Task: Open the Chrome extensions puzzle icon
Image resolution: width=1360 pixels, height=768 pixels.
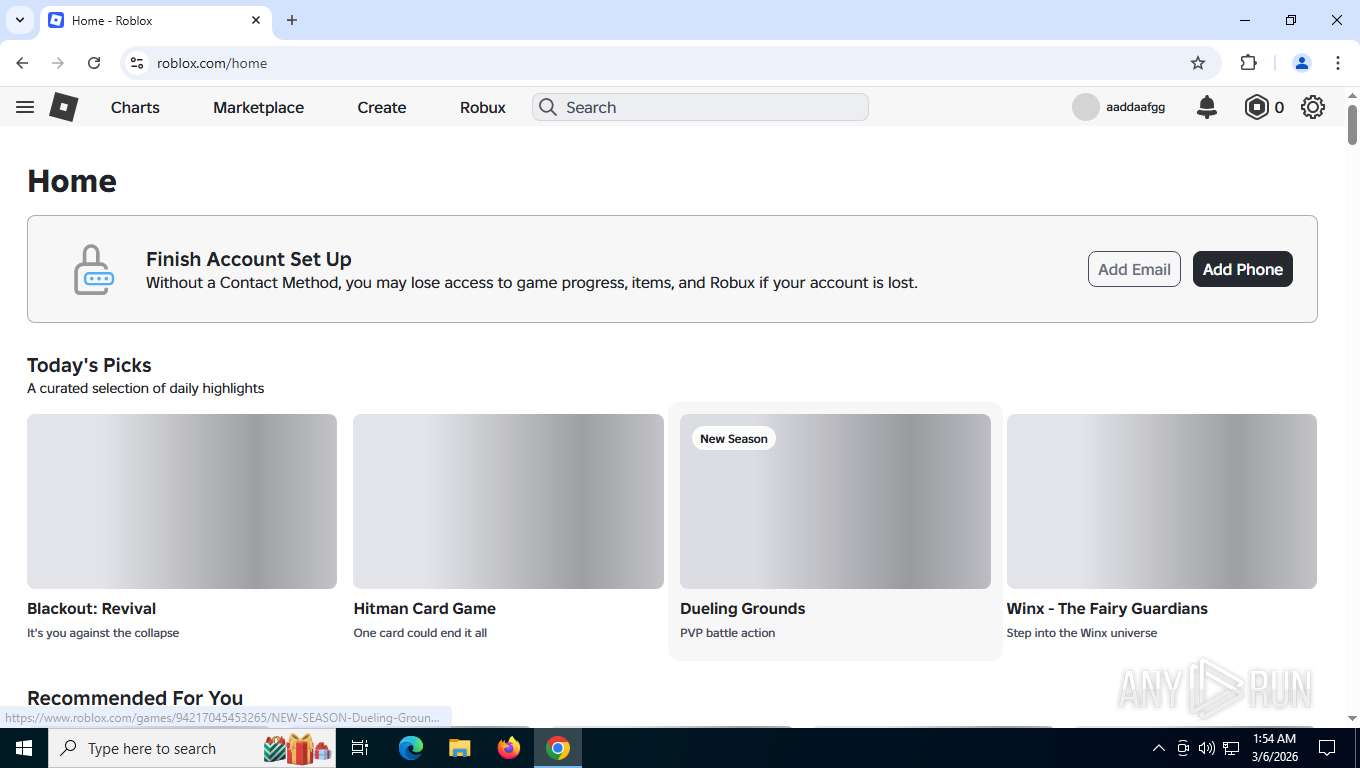Action: coord(1248,63)
